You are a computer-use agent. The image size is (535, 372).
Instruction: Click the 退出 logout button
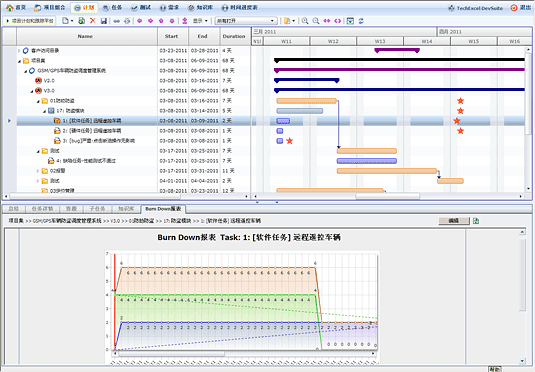pos(520,8)
